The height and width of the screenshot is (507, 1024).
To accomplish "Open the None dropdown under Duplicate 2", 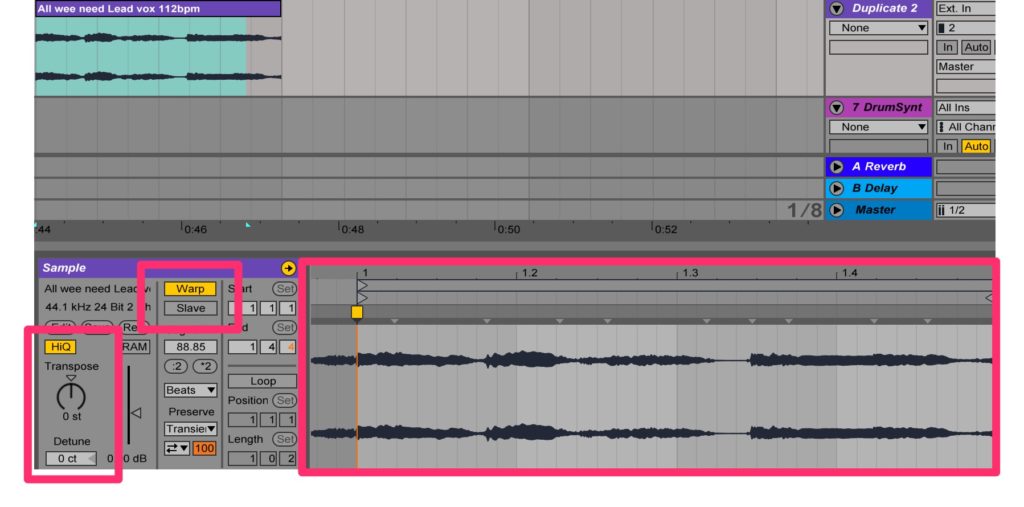I will 878,28.
